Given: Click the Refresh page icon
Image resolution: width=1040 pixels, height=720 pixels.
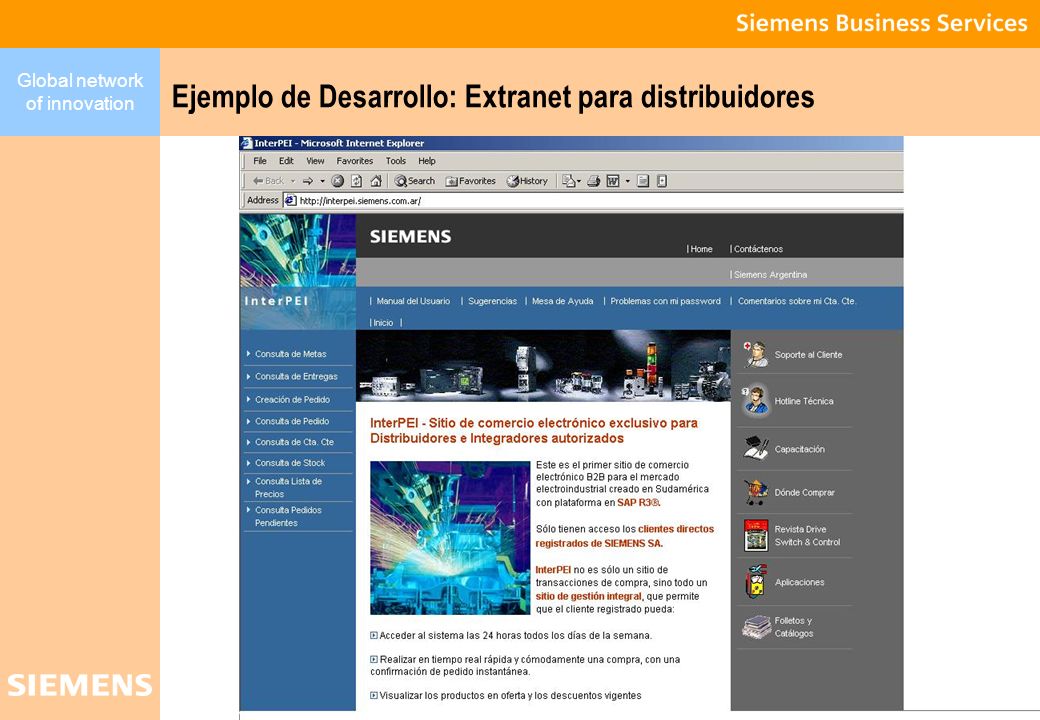Looking at the screenshot, I should point(356,181).
